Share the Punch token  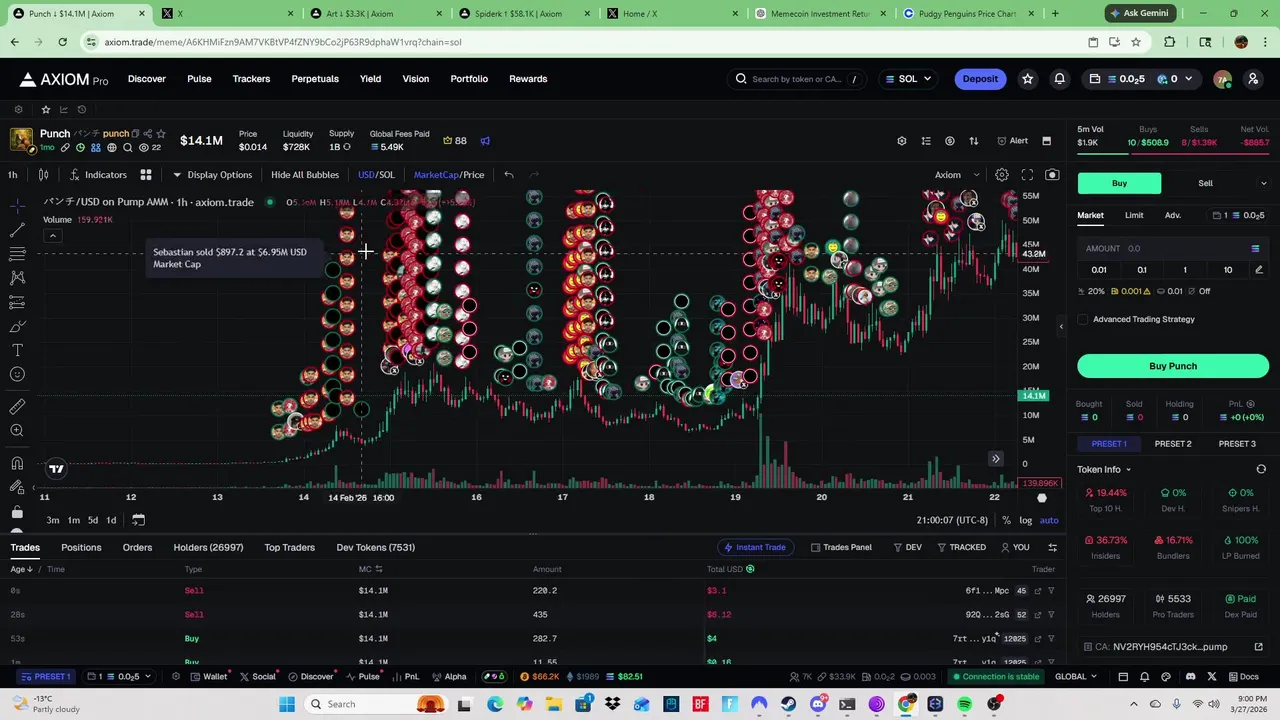click(x=147, y=134)
